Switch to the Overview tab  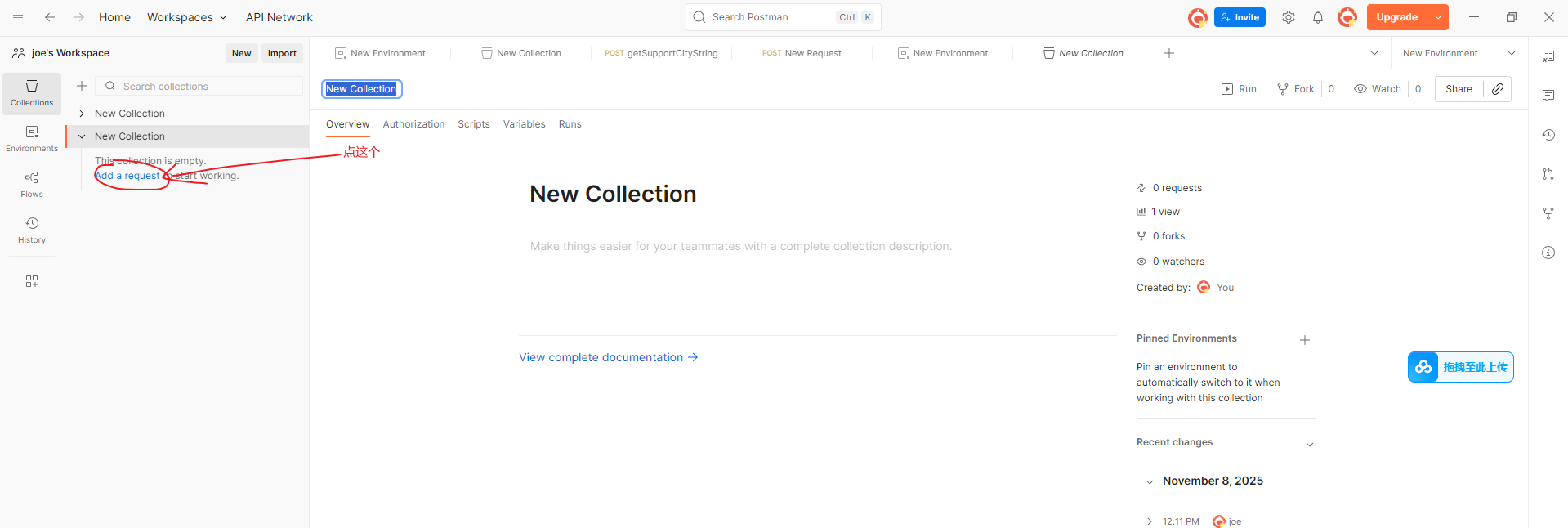(x=347, y=124)
